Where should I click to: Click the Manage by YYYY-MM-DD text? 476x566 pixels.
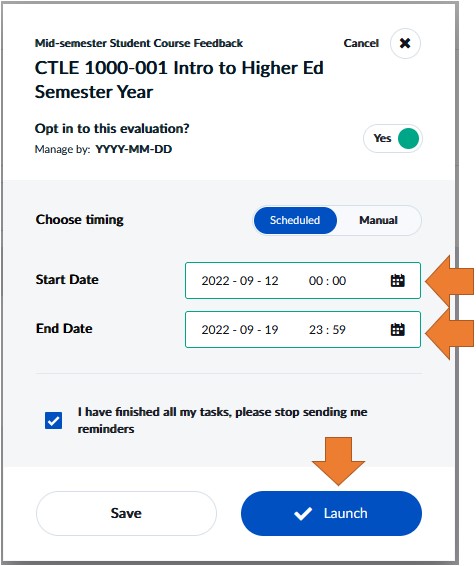pos(103,149)
